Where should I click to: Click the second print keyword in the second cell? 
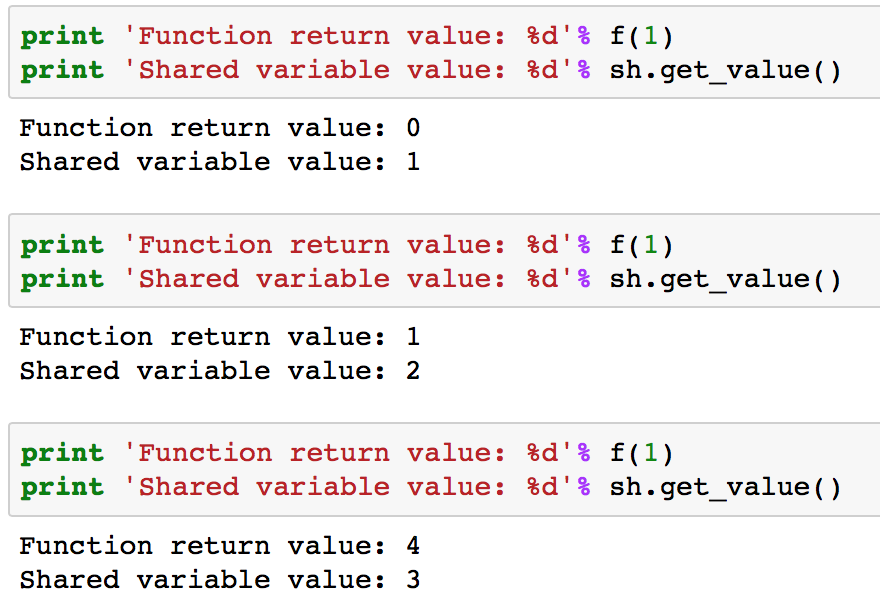(x=62, y=279)
